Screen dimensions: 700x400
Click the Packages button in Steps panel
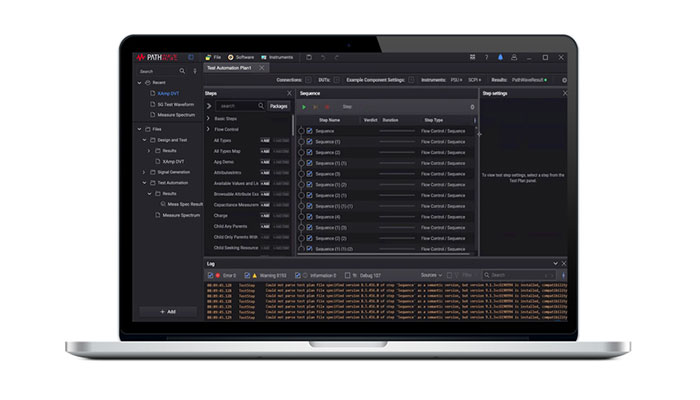[x=279, y=105]
